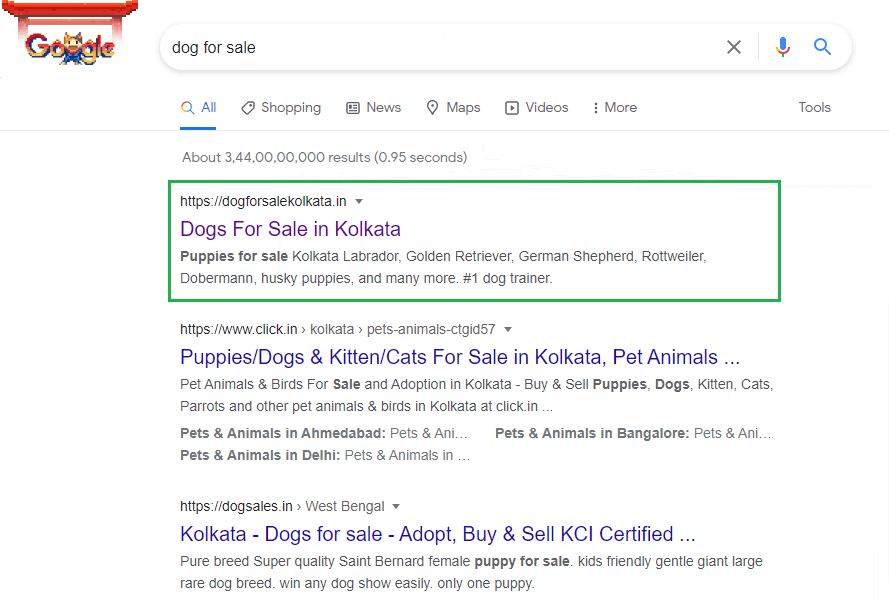The width and height of the screenshot is (889, 600).
Task: Click the Google doodle logo
Action: [x=69, y=44]
